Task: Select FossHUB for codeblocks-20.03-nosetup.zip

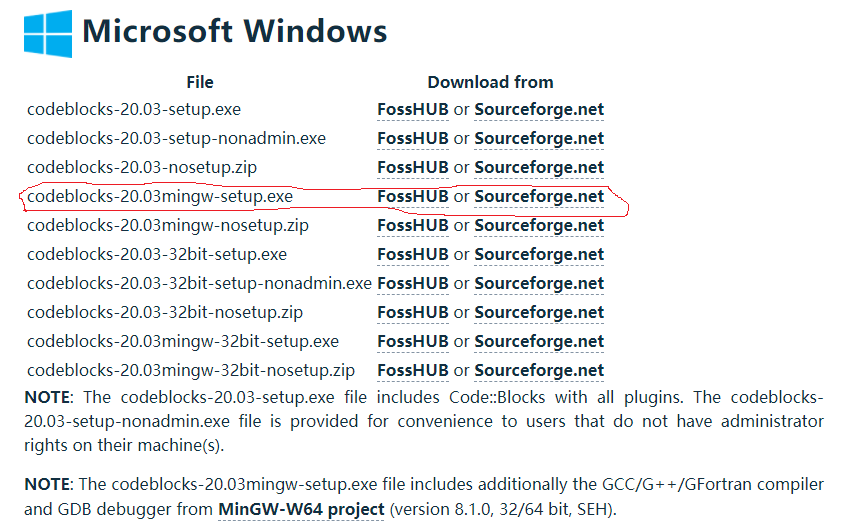Action: pos(413,167)
